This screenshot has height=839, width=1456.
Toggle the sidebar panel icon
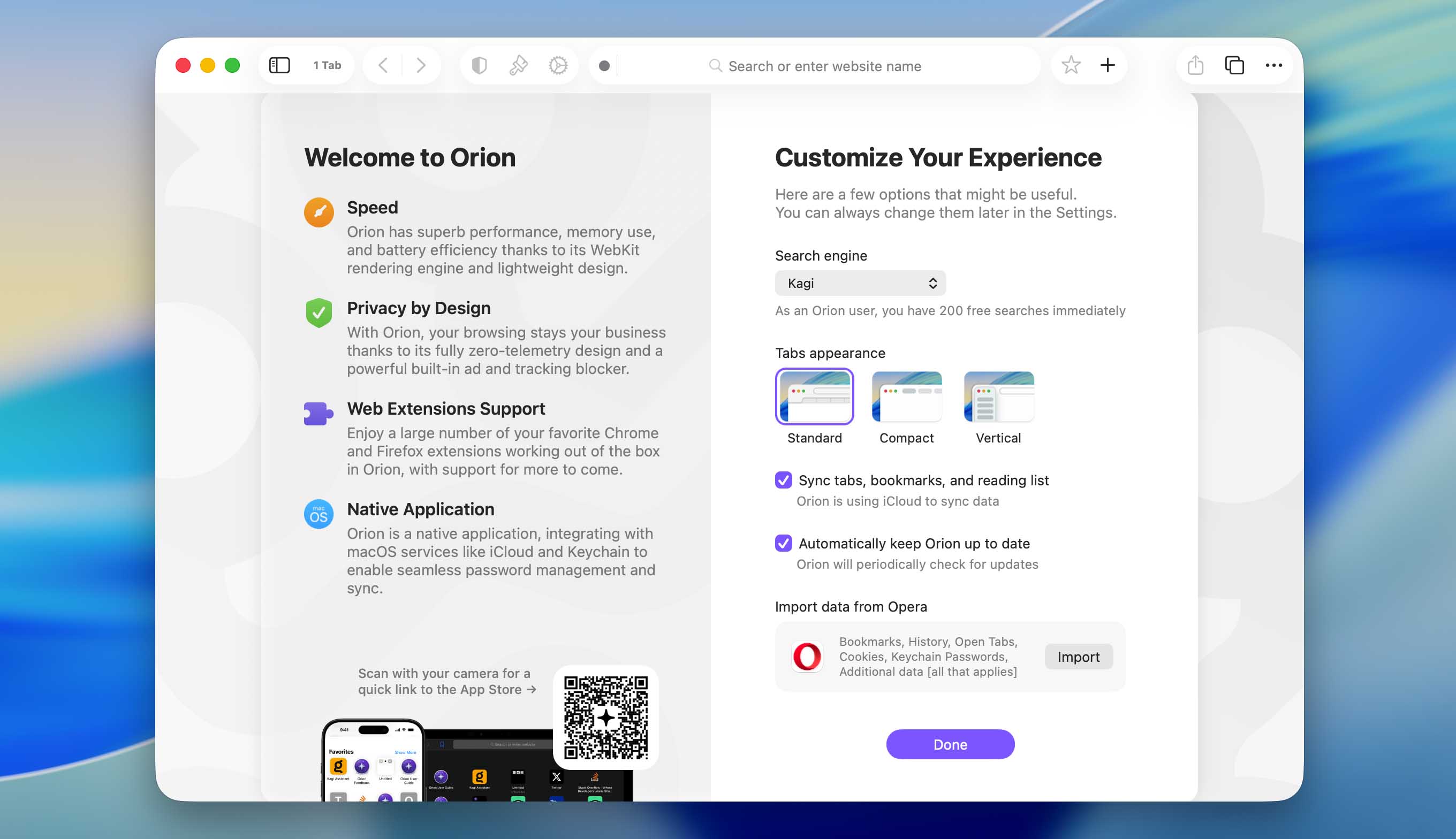(279, 65)
